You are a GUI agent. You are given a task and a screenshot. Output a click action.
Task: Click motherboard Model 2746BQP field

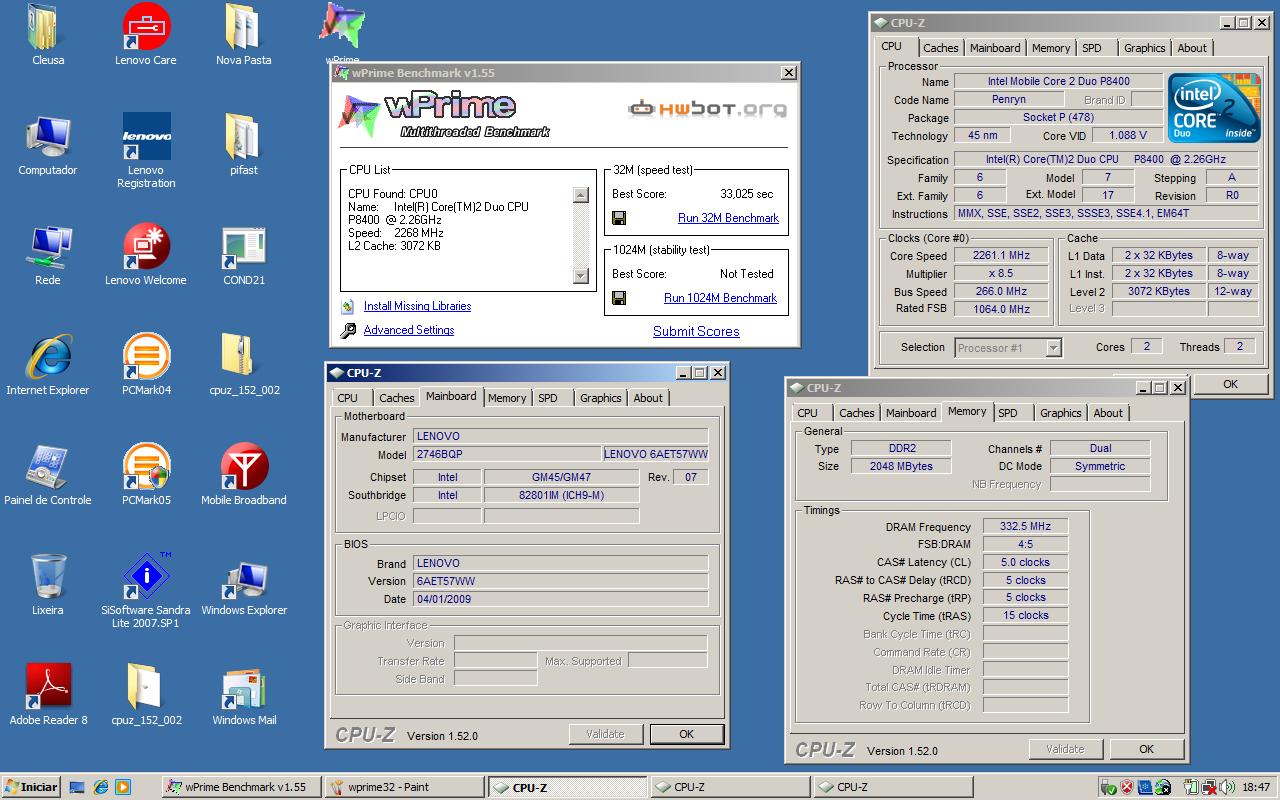click(x=507, y=454)
